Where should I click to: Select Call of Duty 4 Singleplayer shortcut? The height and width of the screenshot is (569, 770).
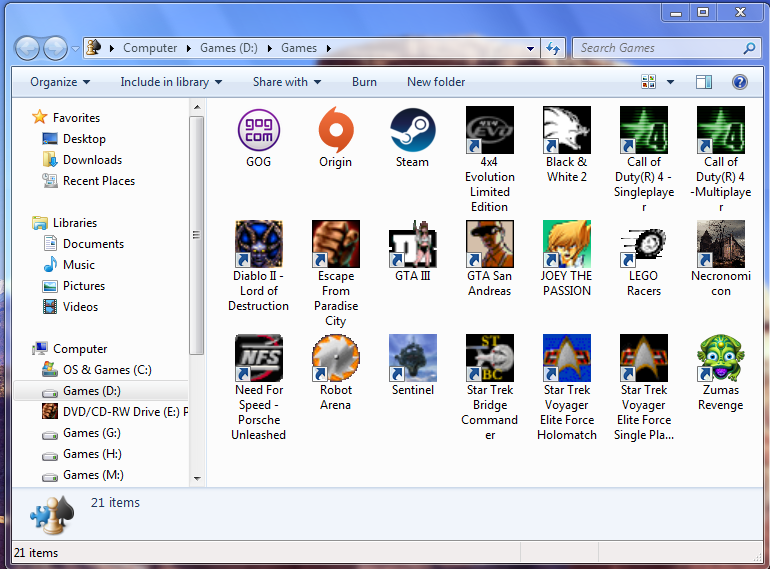[x=644, y=131]
